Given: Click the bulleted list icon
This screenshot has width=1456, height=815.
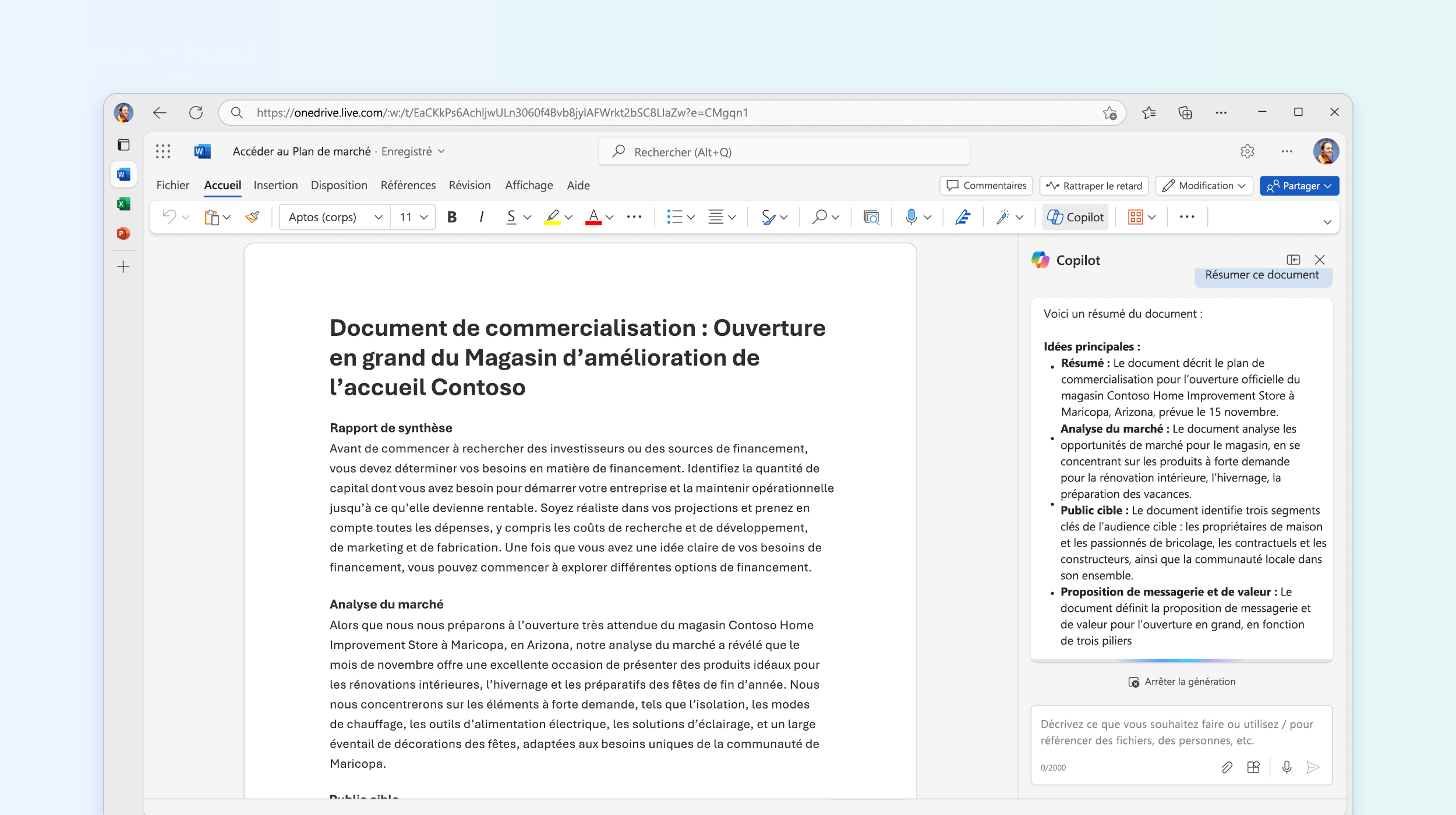Looking at the screenshot, I should coord(674,217).
